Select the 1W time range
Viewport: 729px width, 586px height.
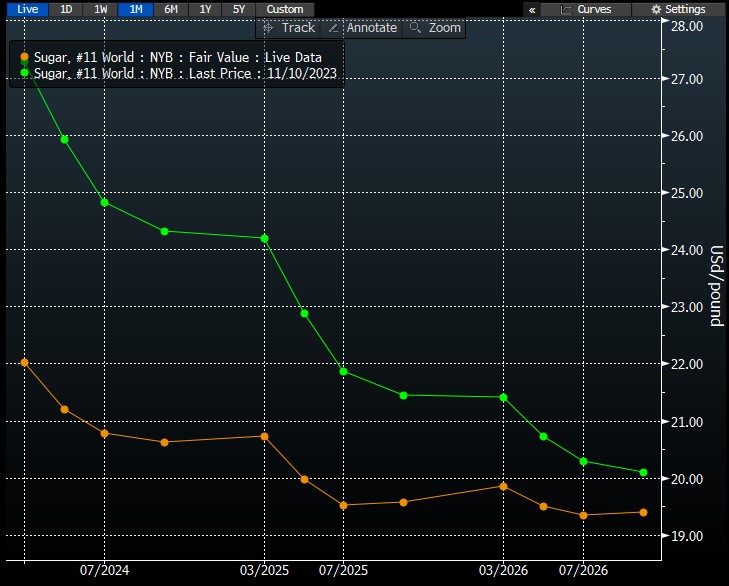click(x=99, y=9)
